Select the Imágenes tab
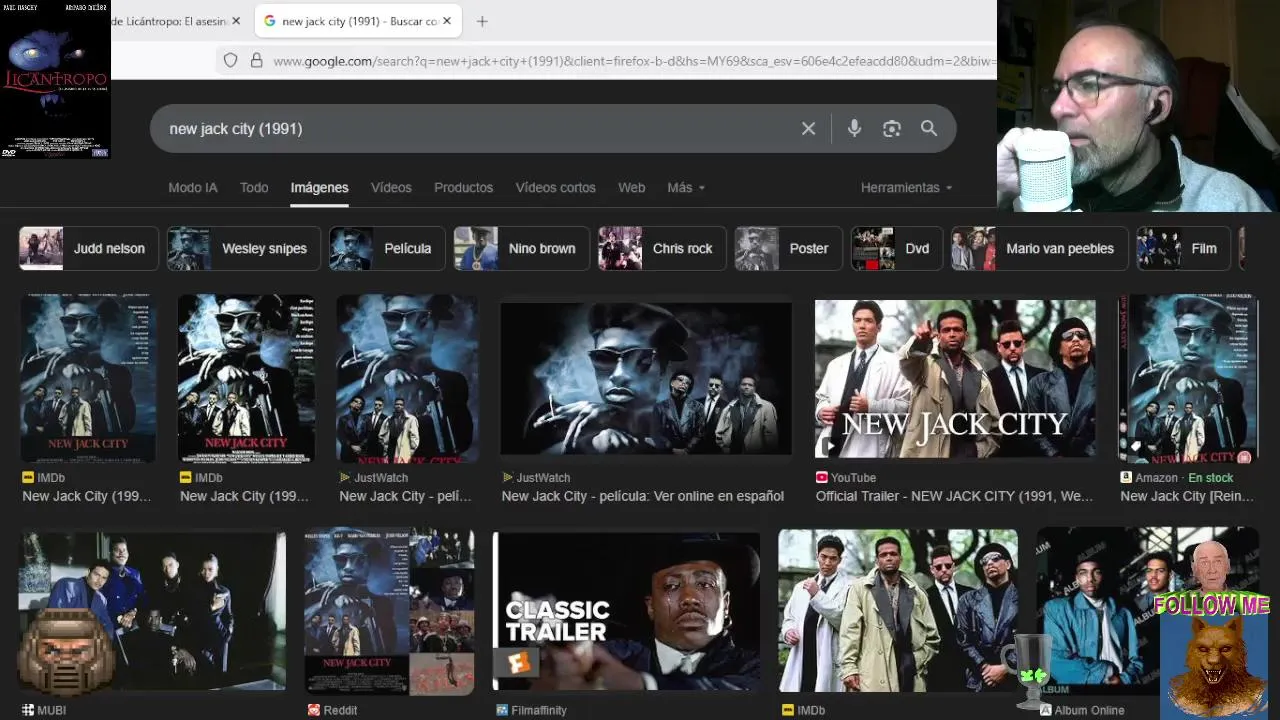 tap(319, 187)
